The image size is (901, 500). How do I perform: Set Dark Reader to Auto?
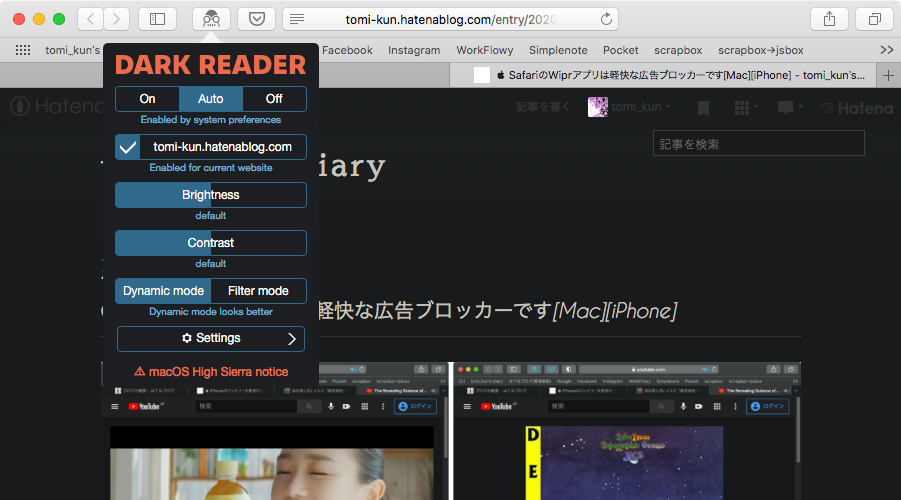tap(211, 99)
